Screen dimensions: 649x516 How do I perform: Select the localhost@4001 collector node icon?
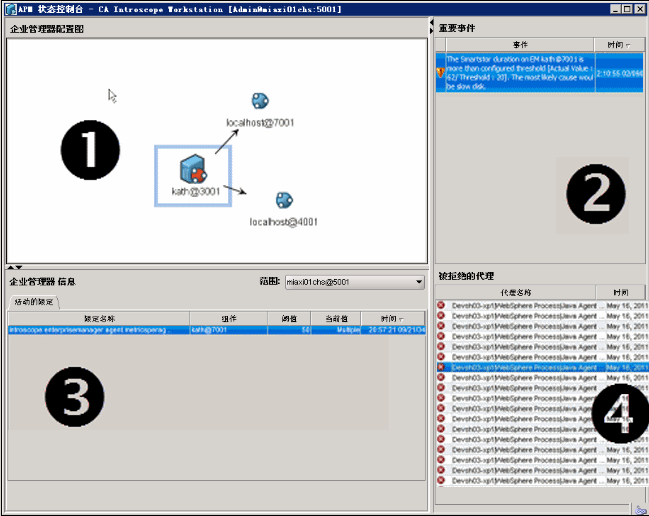pos(284,200)
